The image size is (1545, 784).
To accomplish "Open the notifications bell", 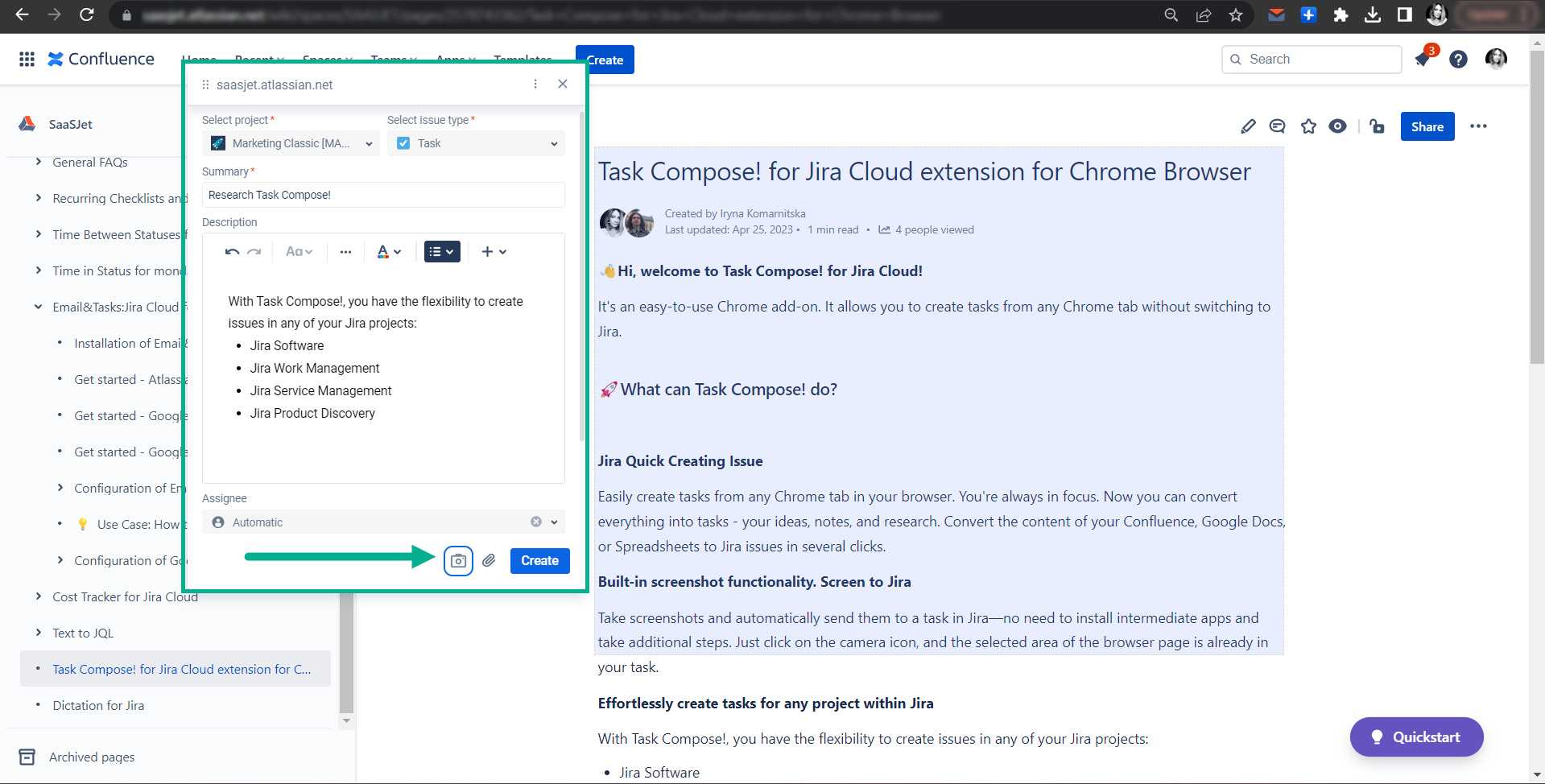I will (x=1422, y=59).
